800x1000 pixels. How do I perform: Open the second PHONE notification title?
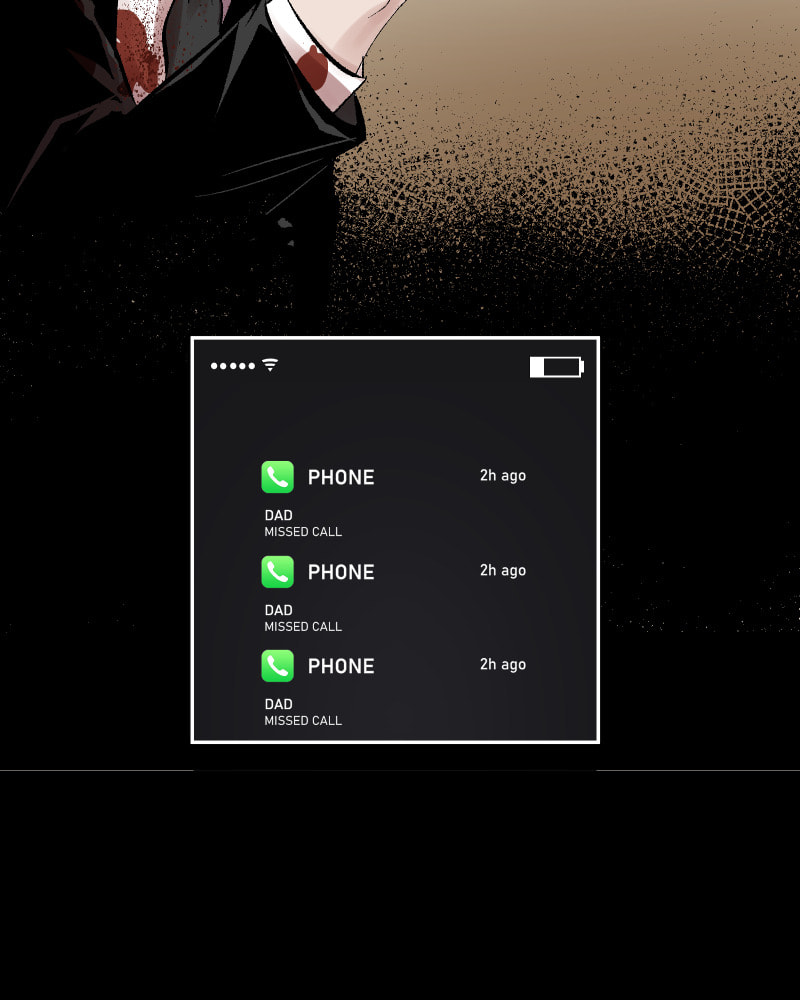coord(341,572)
